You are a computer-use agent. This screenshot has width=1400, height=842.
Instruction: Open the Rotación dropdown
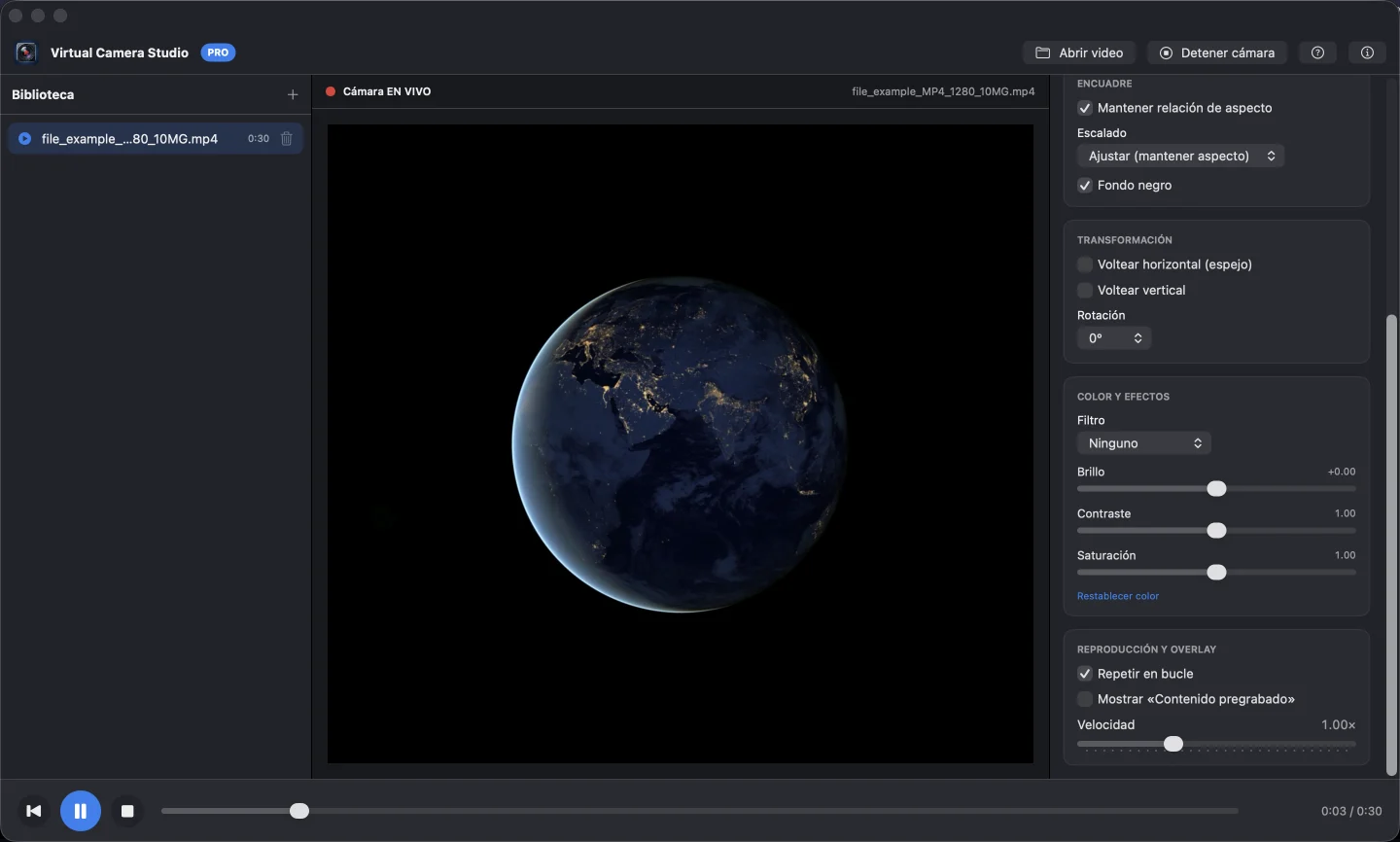(1114, 338)
